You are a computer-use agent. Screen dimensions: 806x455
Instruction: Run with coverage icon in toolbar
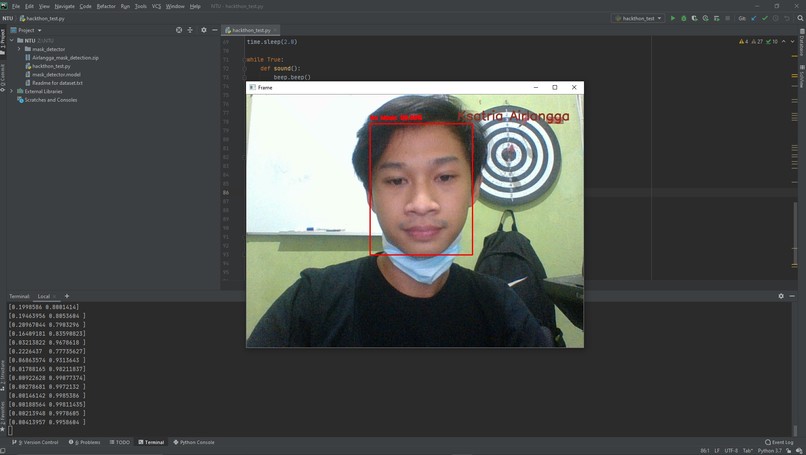pos(694,18)
